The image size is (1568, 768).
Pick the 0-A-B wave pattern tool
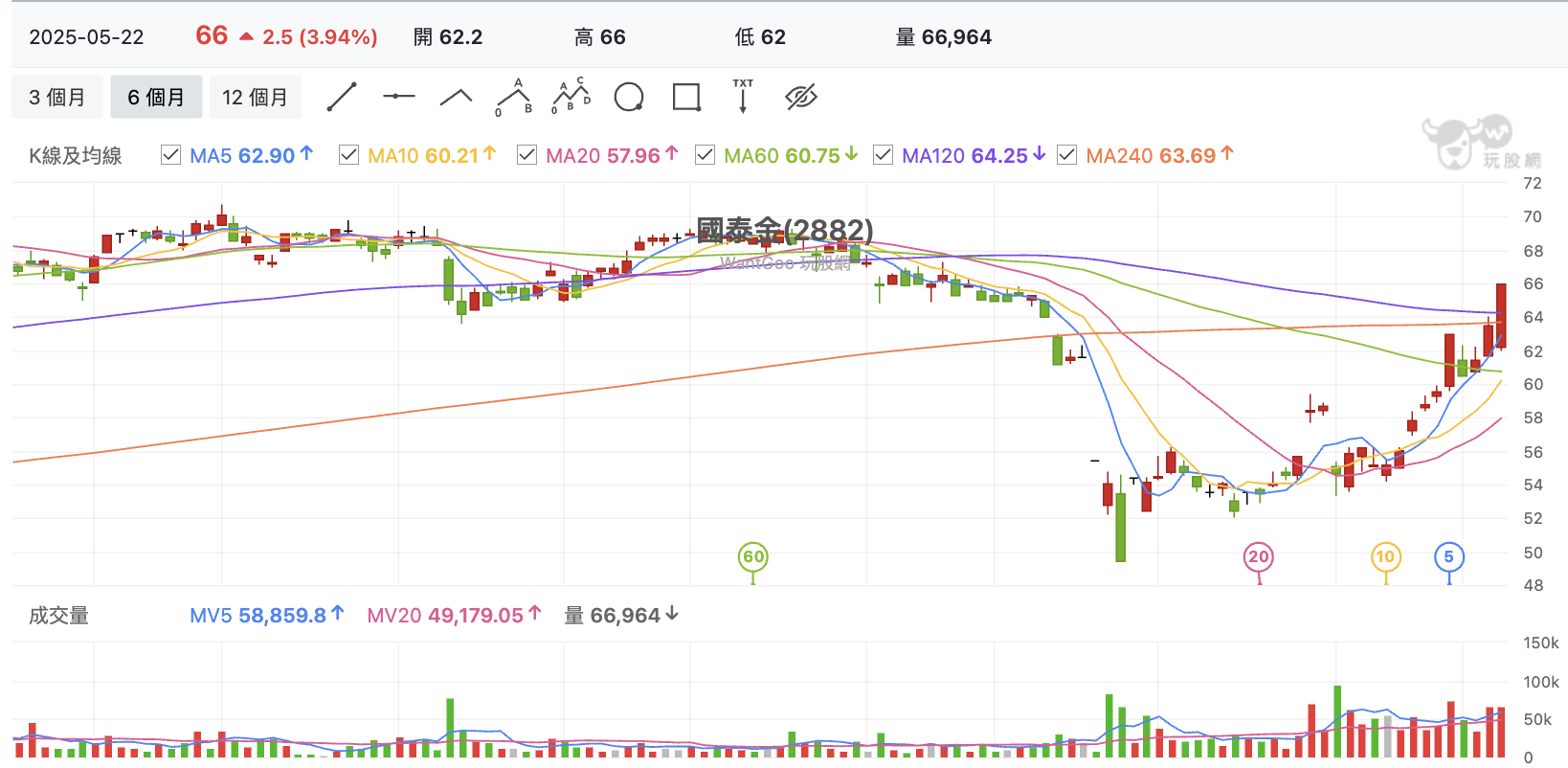pyautogui.click(x=514, y=97)
